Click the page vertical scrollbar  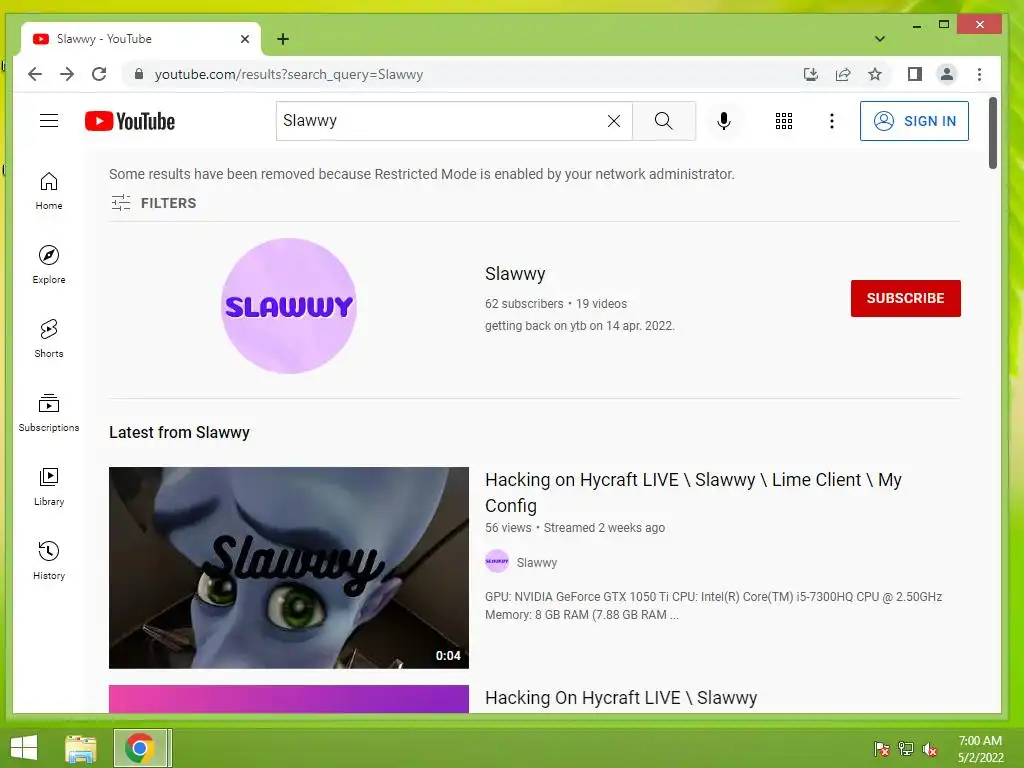(x=993, y=133)
